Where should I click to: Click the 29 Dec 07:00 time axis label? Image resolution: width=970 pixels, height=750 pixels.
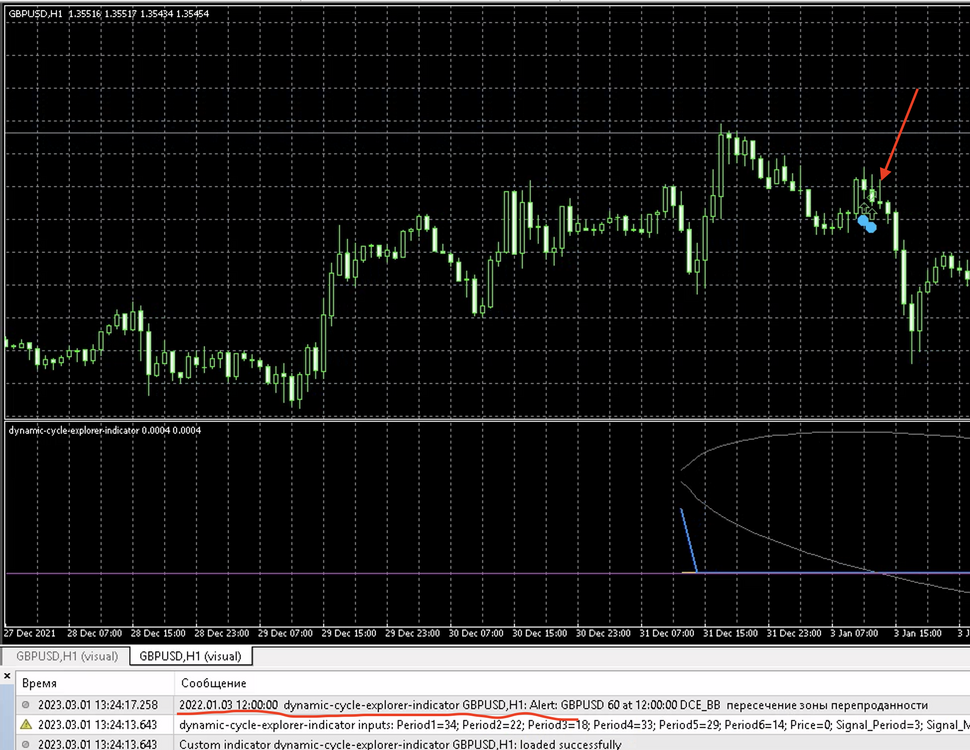coord(285,633)
